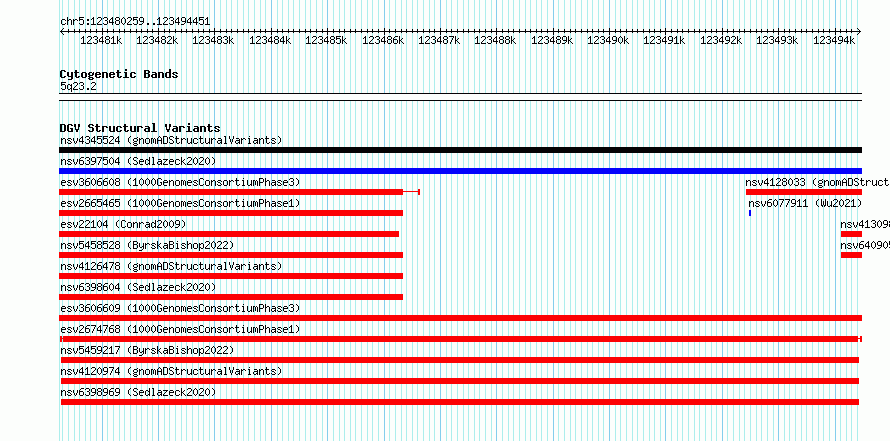
Task: Click the long red nsv4120974 bar
Action: (460, 381)
